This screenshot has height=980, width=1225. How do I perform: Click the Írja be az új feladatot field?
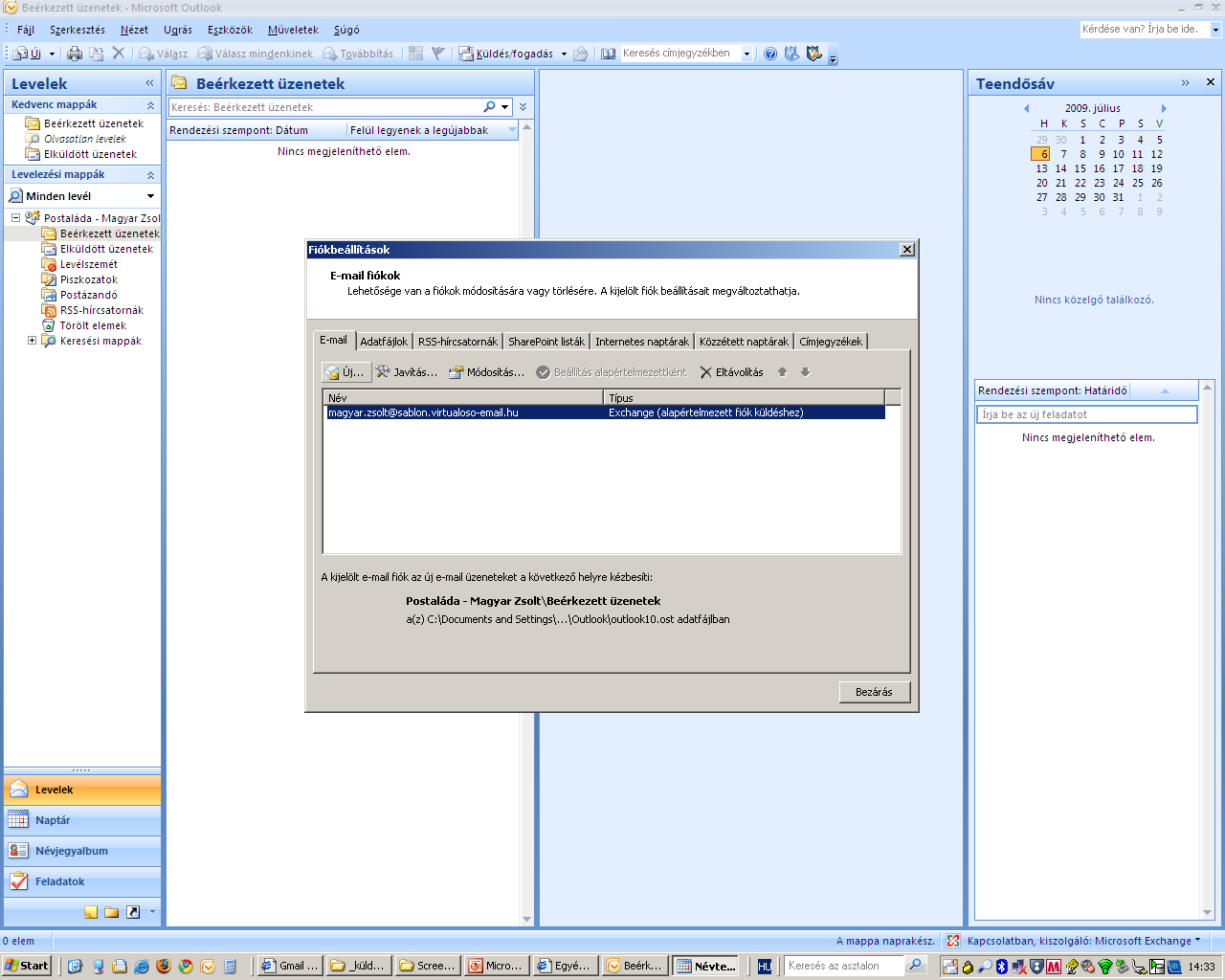click(x=1086, y=414)
